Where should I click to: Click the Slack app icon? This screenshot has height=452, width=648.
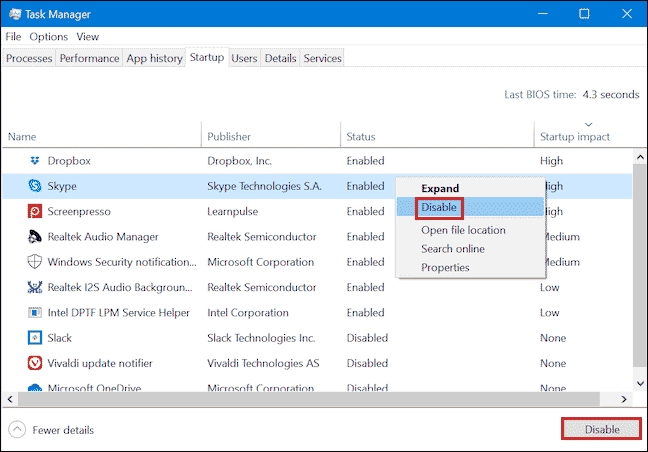click(35, 338)
